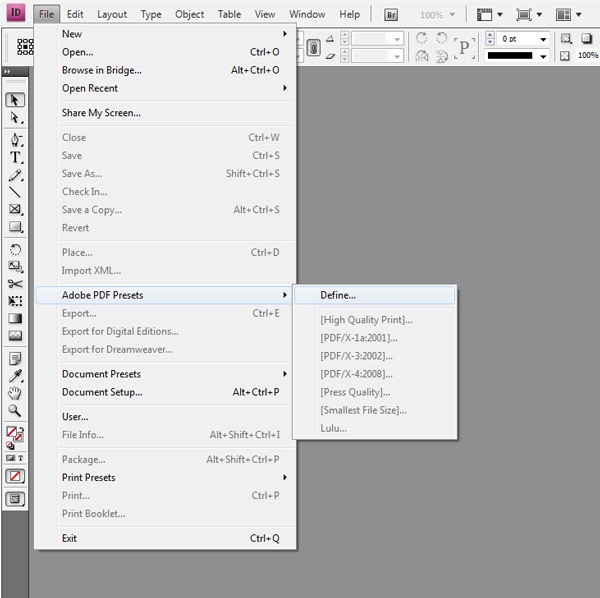The height and width of the screenshot is (598, 600).
Task: Select the Type tool
Action: click(15, 157)
